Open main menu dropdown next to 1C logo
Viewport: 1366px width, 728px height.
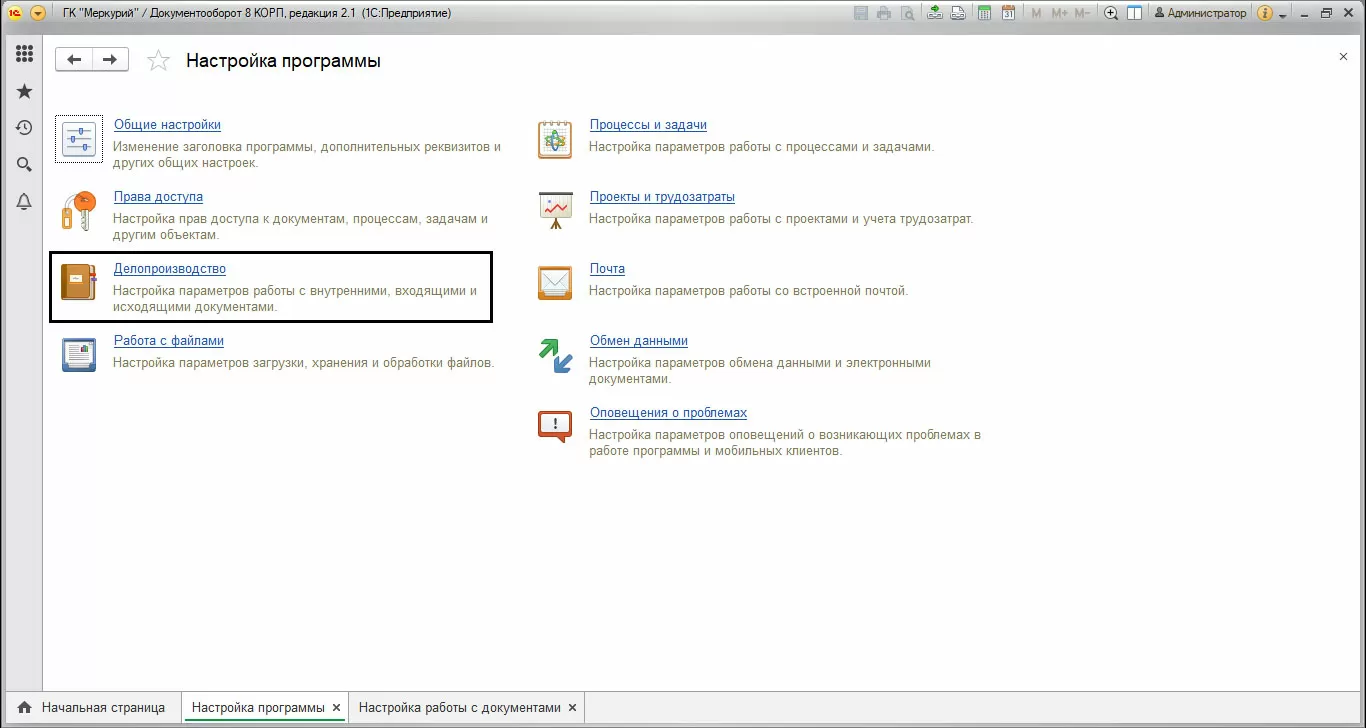[x=38, y=13]
